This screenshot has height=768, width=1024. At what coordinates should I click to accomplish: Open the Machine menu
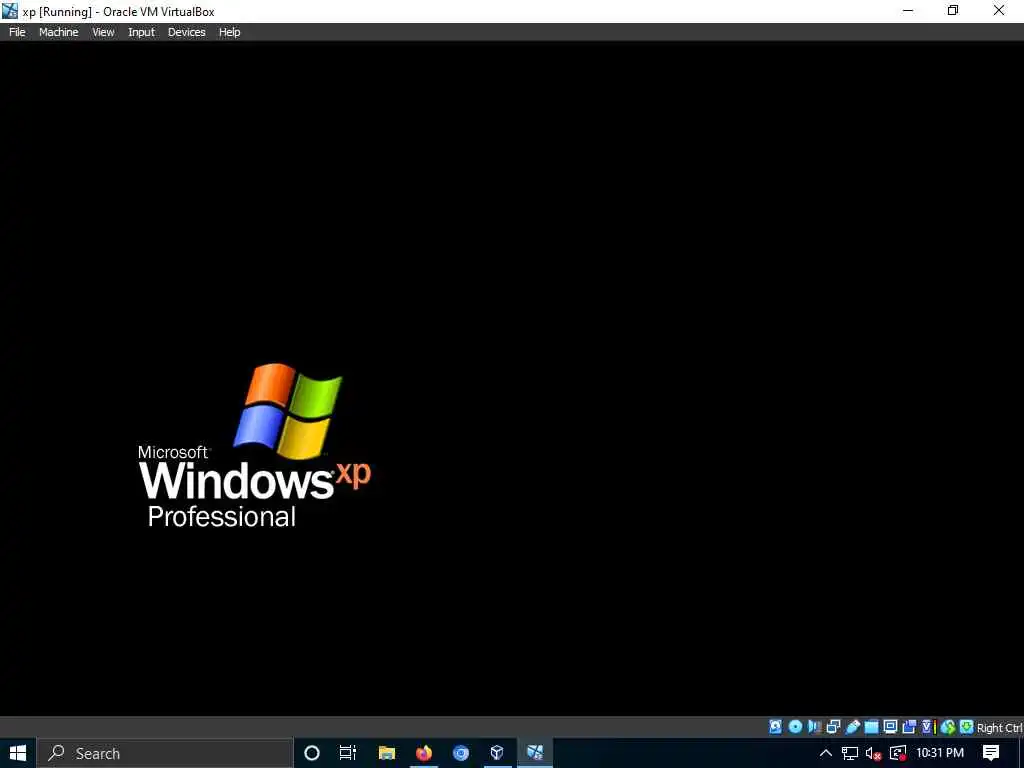coord(58,32)
